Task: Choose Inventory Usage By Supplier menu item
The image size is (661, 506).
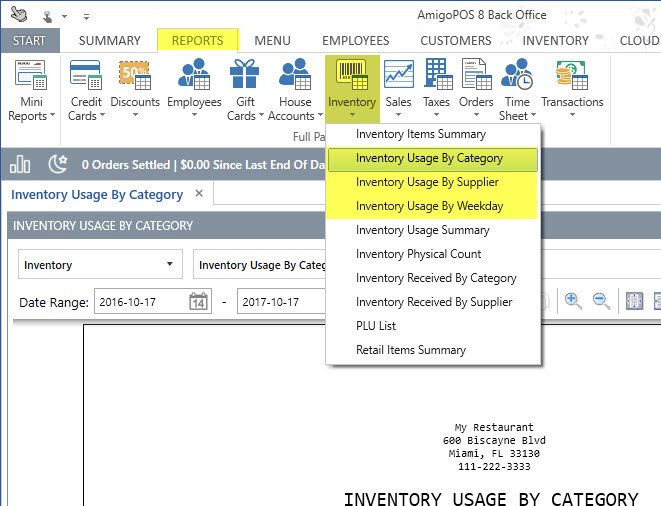Action: [x=427, y=182]
